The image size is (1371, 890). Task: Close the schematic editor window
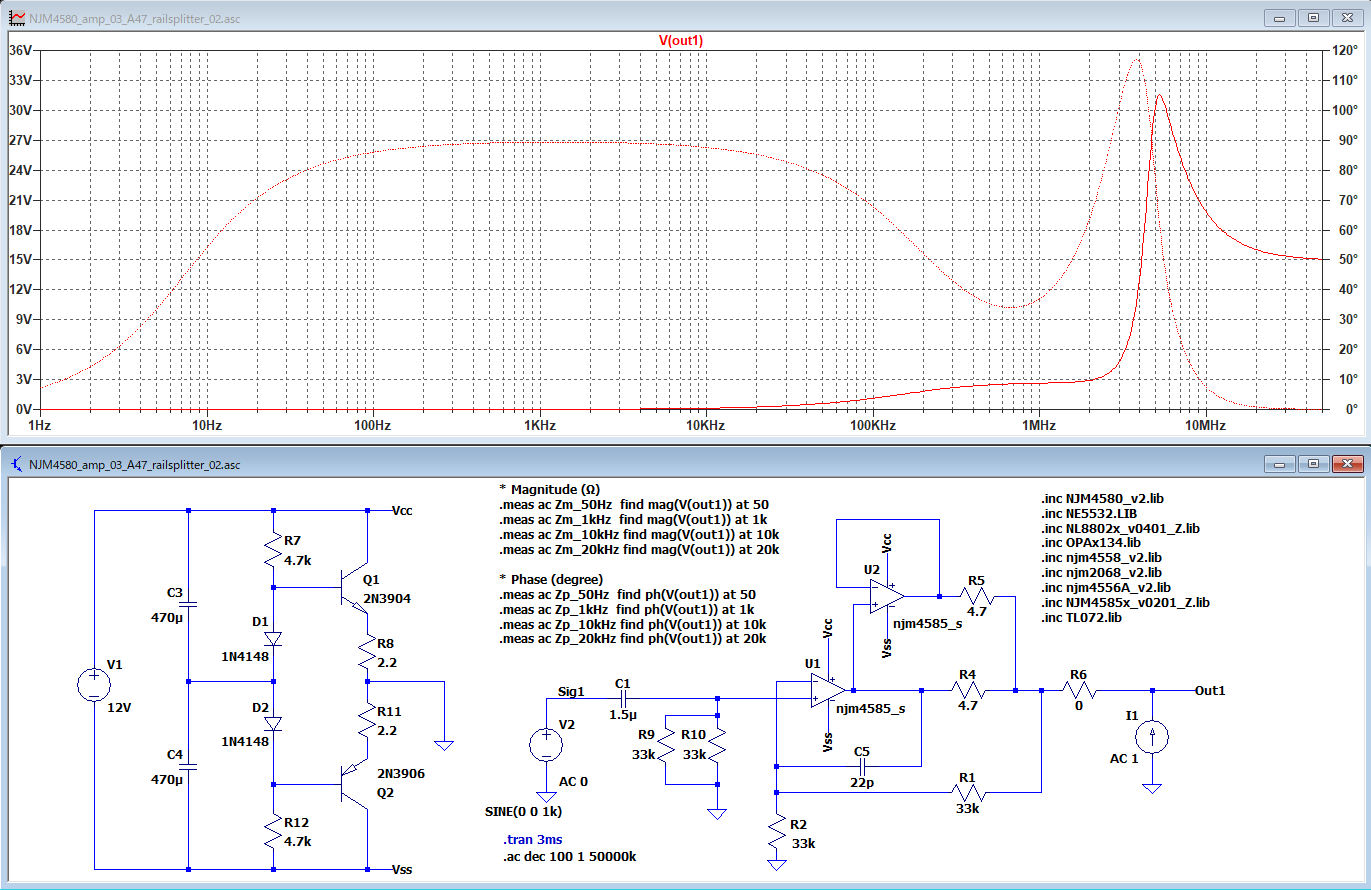coord(1346,464)
